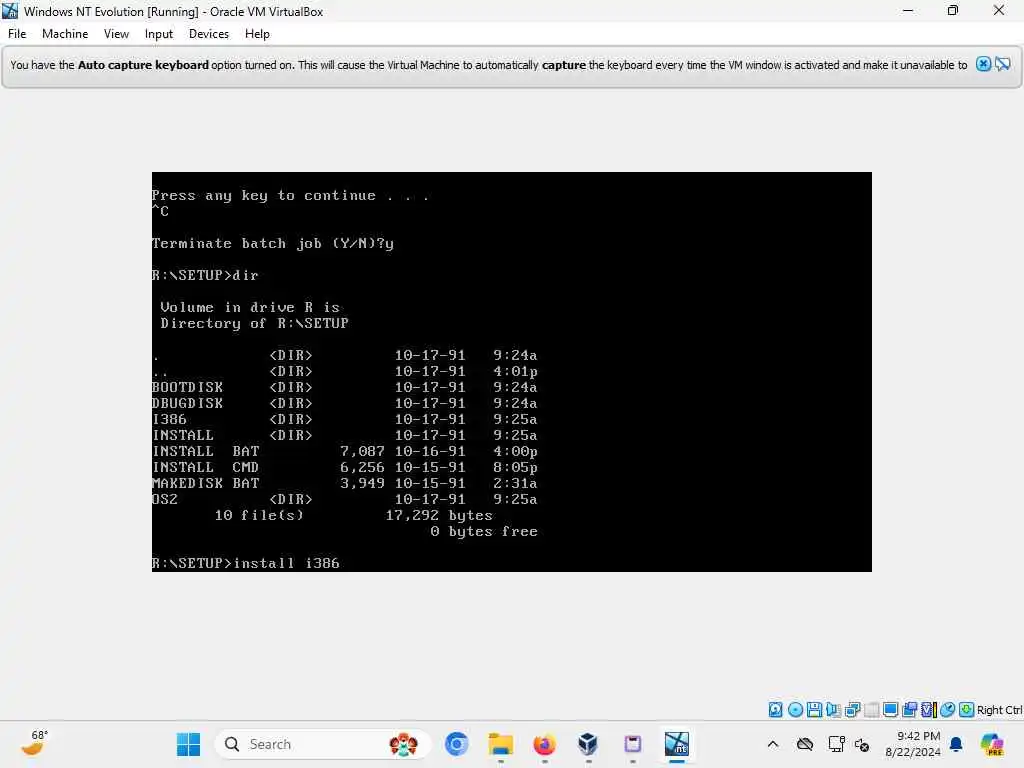This screenshot has width=1024, height=768.
Task: Click the INSTALL CMD file row
Action: point(345,467)
